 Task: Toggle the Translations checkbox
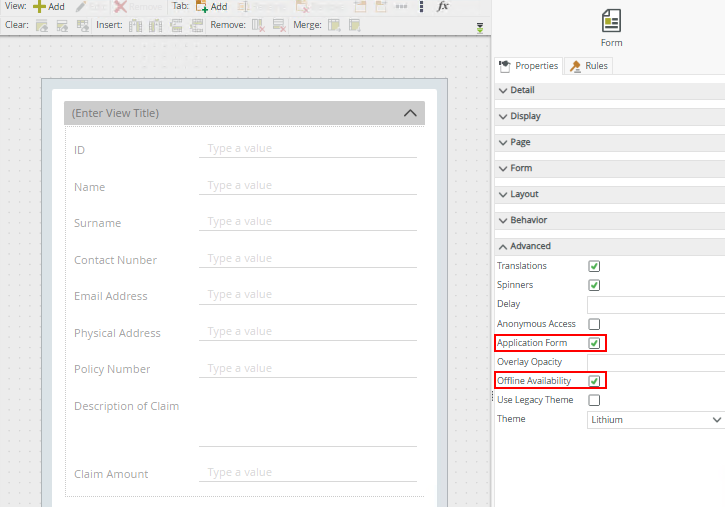(x=594, y=266)
